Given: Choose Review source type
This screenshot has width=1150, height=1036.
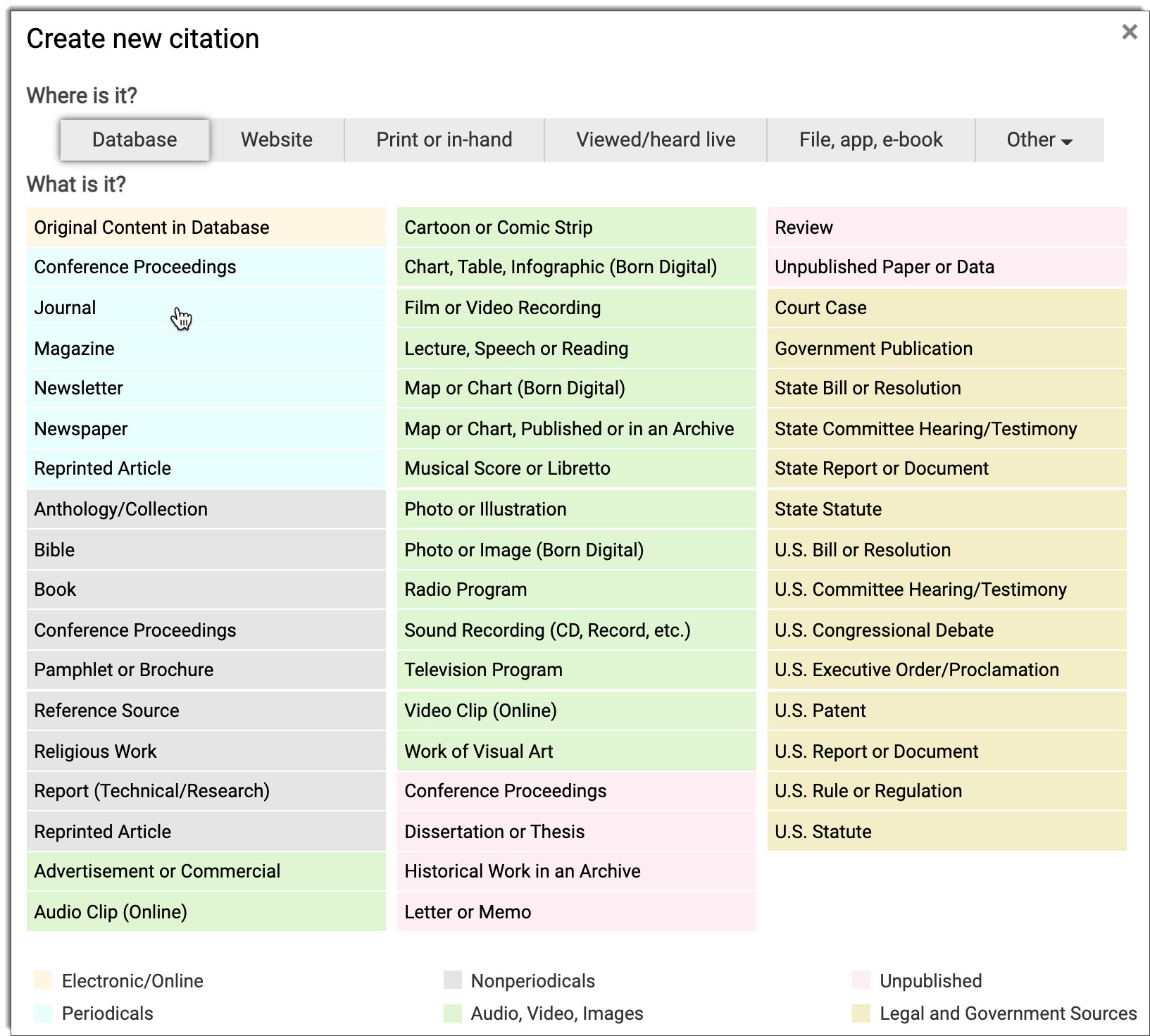Looking at the screenshot, I should [x=804, y=227].
